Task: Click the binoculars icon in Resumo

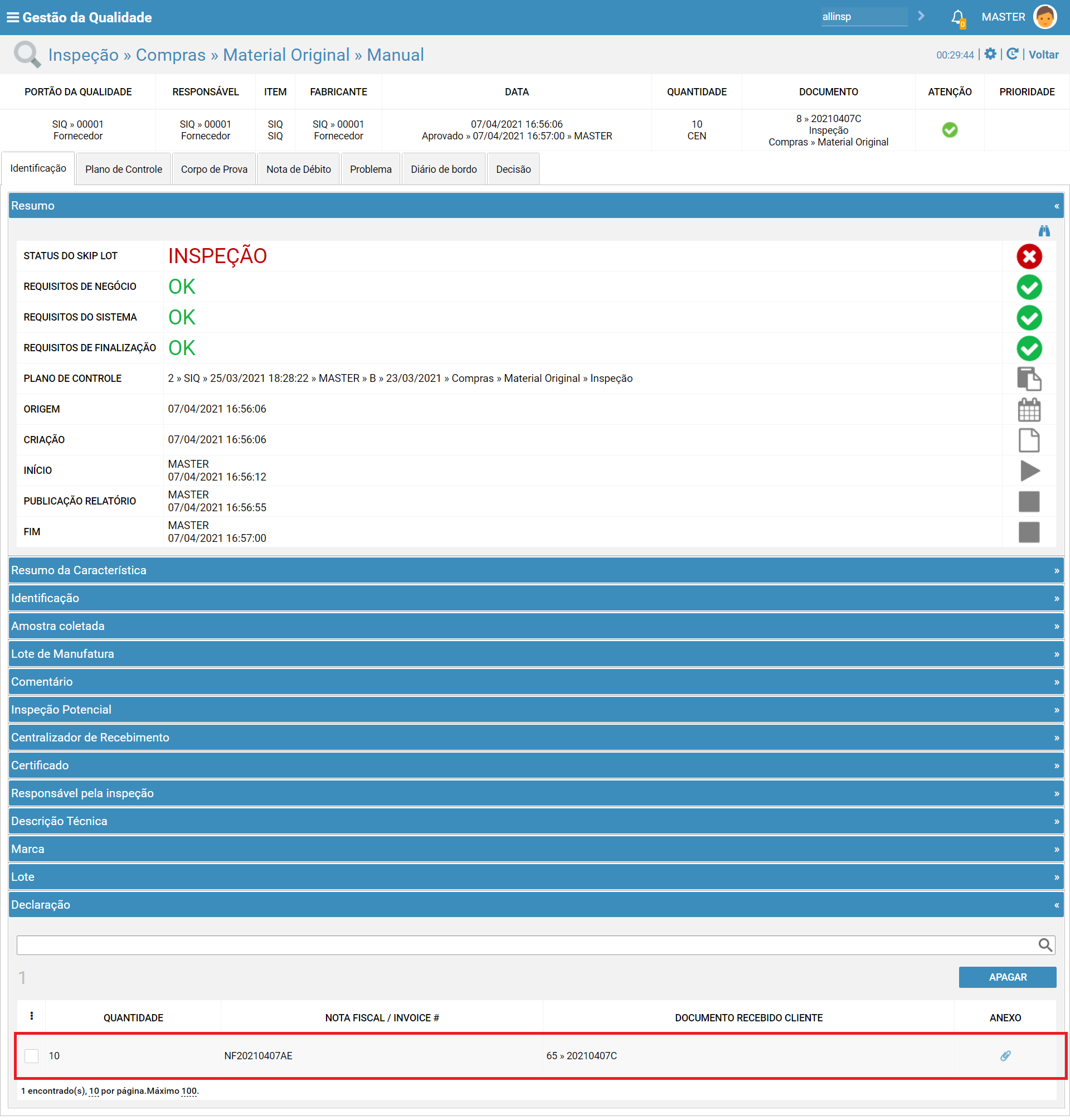Action: 1044,231
